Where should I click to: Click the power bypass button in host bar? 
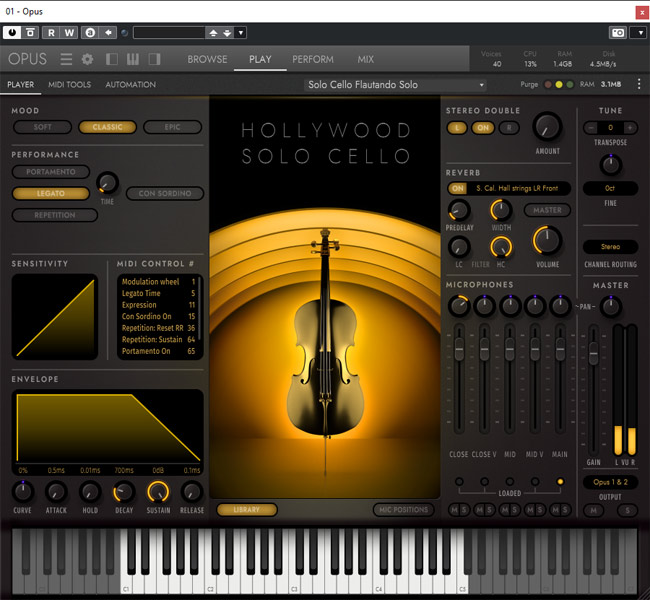[12, 32]
